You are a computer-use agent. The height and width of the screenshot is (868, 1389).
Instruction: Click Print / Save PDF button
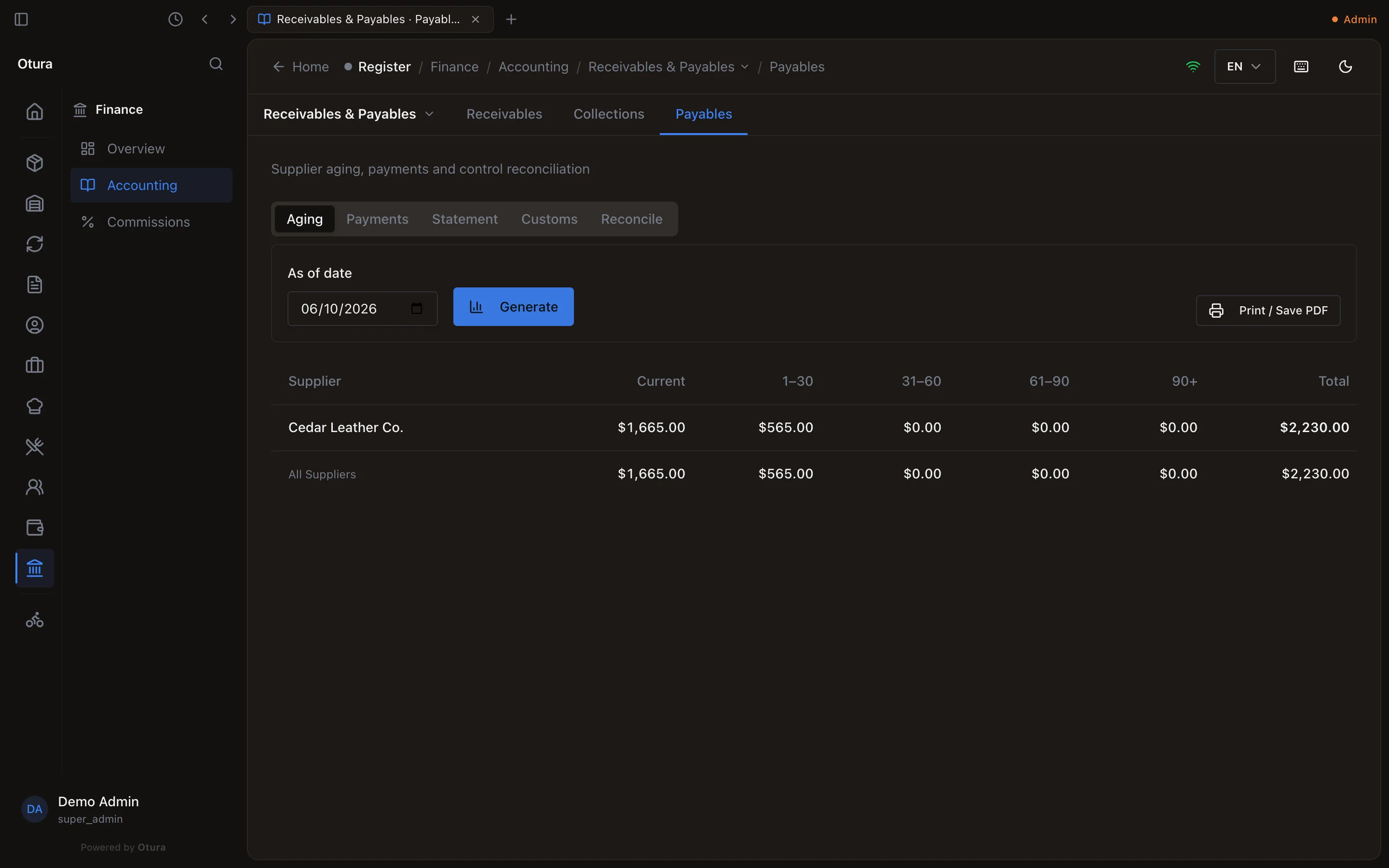click(x=1268, y=311)
